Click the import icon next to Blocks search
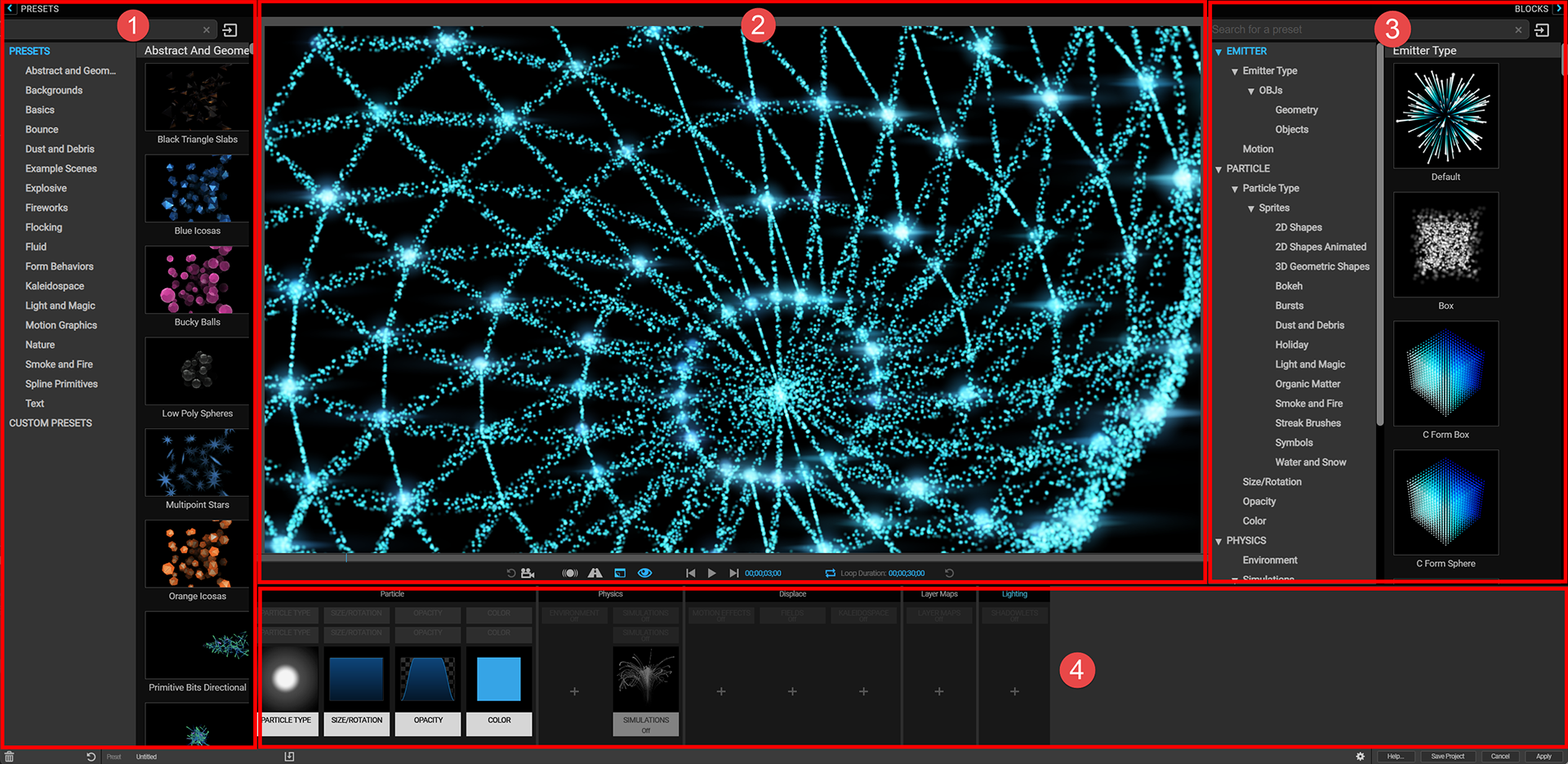 (x=1542, y=30)
